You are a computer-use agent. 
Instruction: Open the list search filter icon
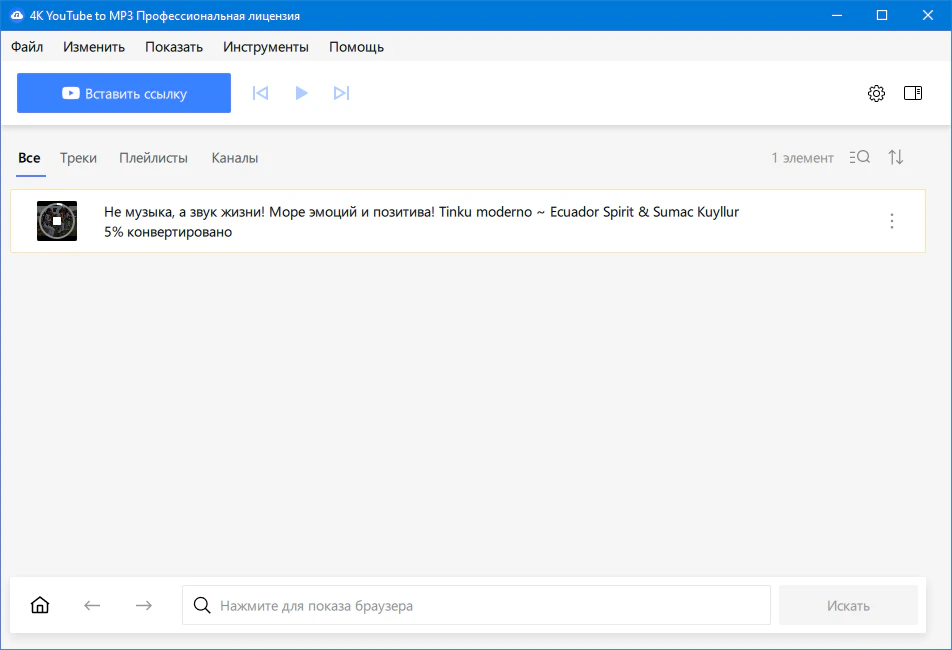click(860, 158)
